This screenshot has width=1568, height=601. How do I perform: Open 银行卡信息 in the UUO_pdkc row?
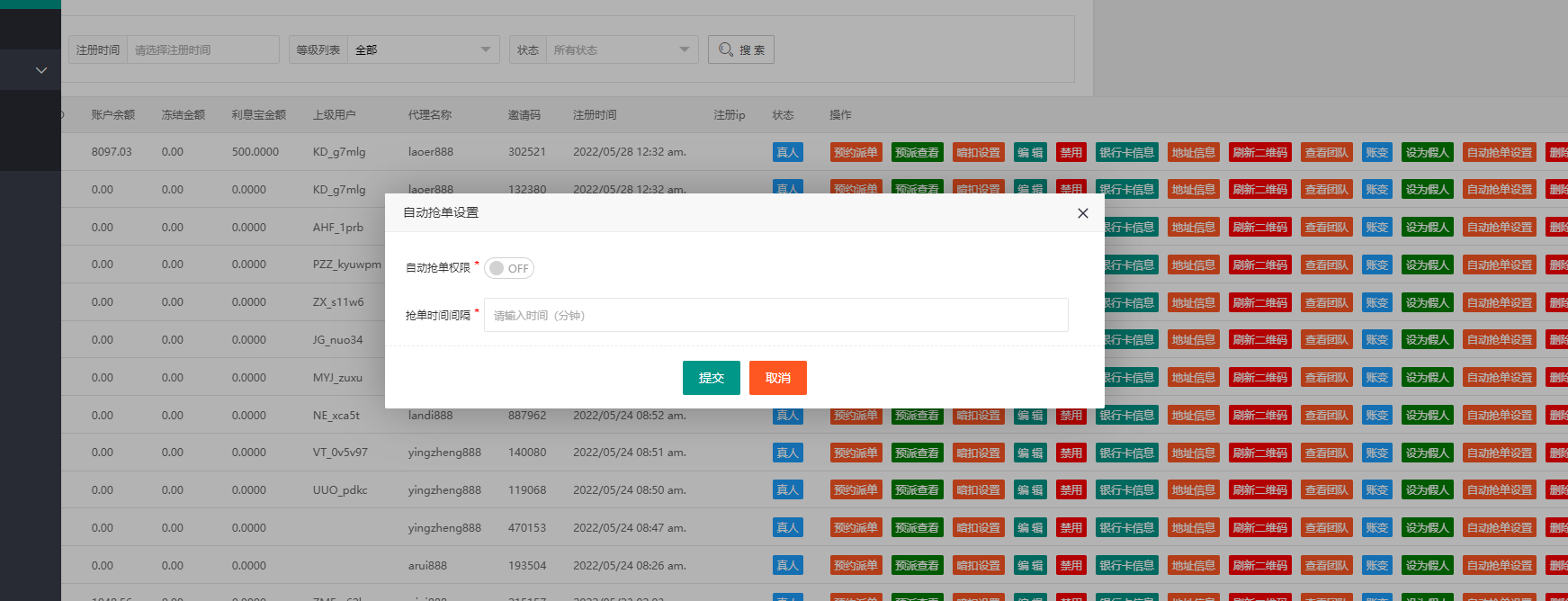[1127, 490]
